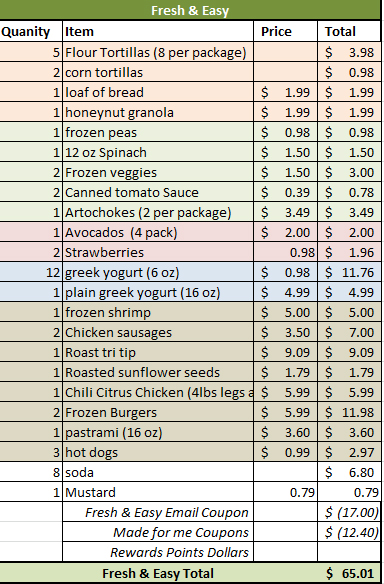Select the Avocados (4 pack) item cell
The image size is (384, 584).
coord(158,232)
